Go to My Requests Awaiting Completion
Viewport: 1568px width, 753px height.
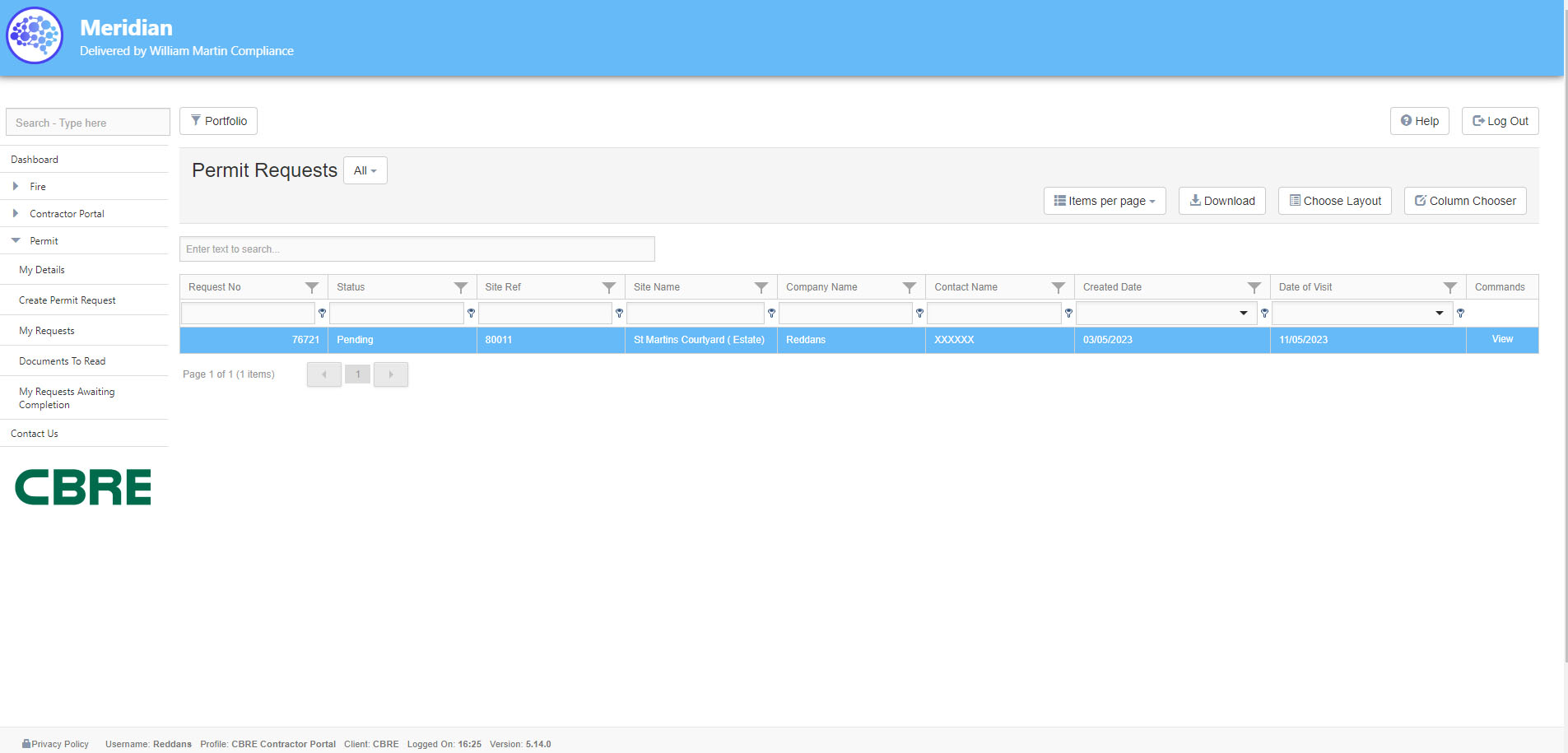click(x=67, y=398)
